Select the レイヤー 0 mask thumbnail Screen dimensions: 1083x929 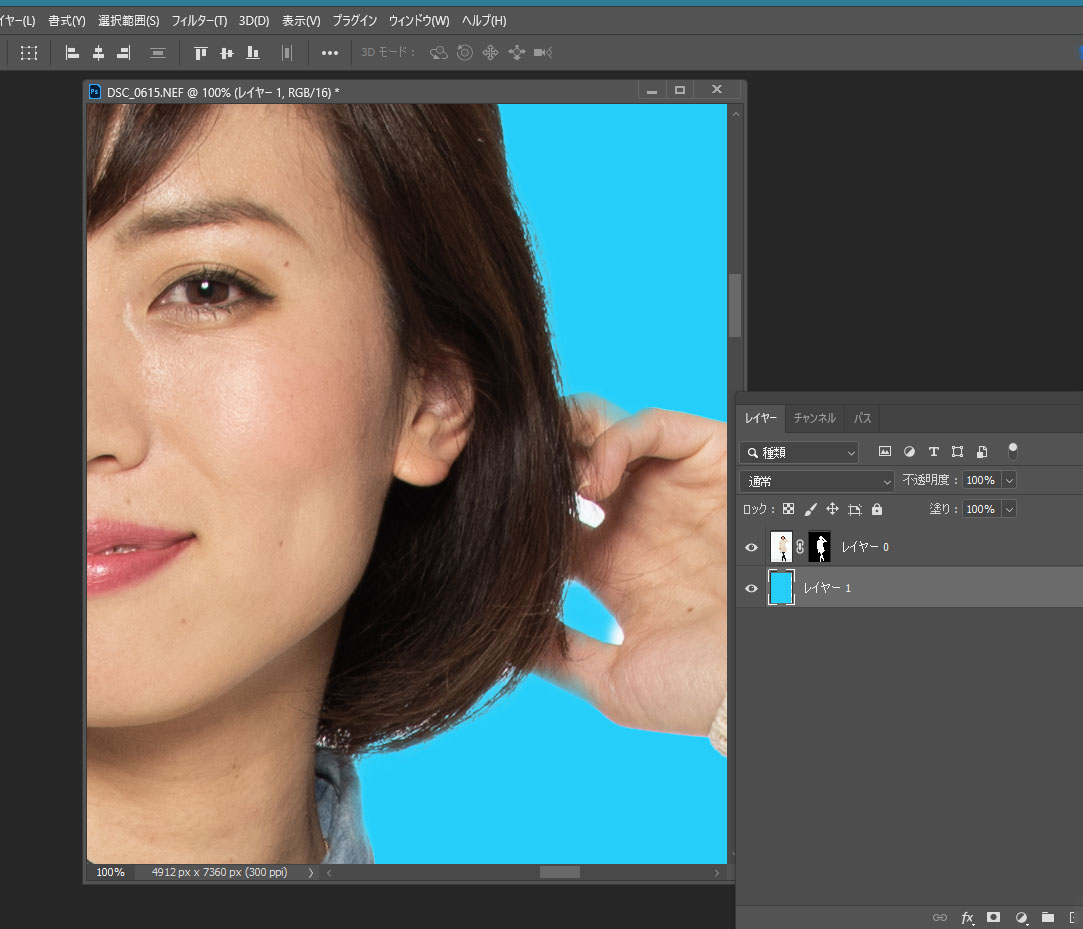point(819,547)
